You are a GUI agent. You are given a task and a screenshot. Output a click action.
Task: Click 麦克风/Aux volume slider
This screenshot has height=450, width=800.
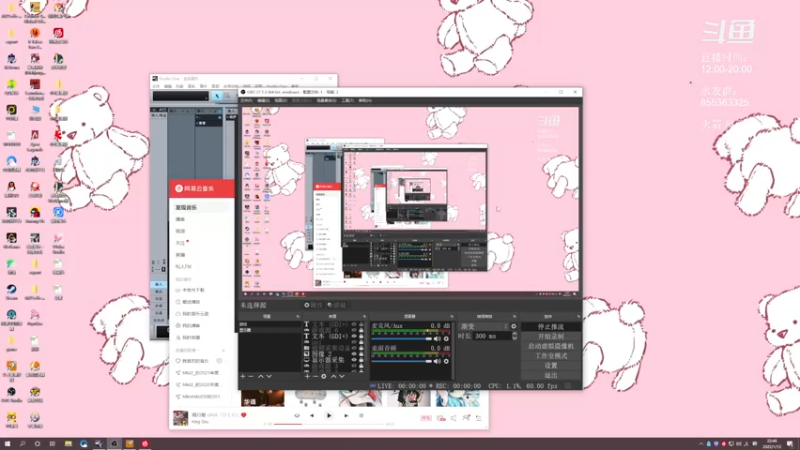tap(402, 339)
